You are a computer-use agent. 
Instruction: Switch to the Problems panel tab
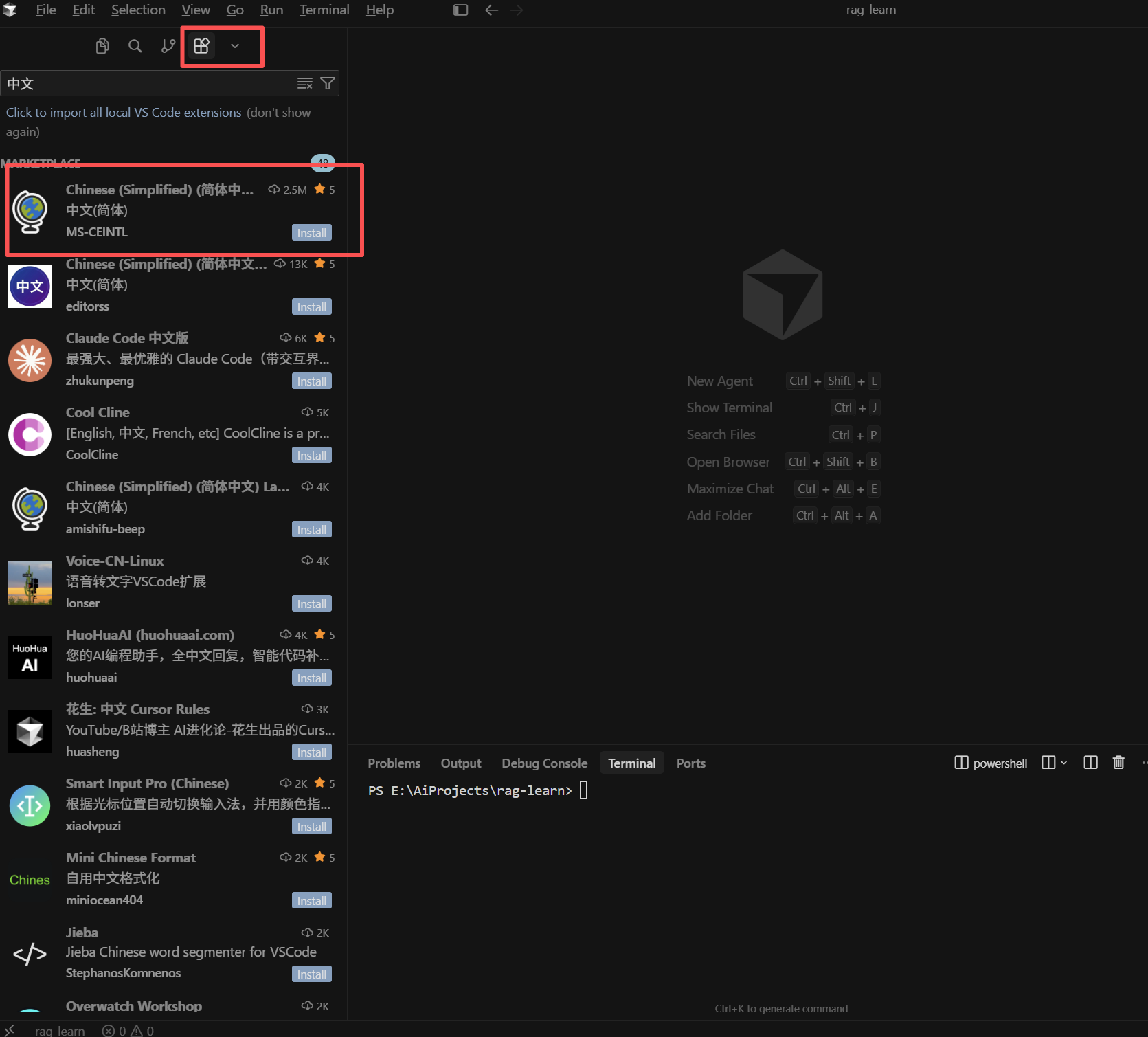[x=394, y=763]
